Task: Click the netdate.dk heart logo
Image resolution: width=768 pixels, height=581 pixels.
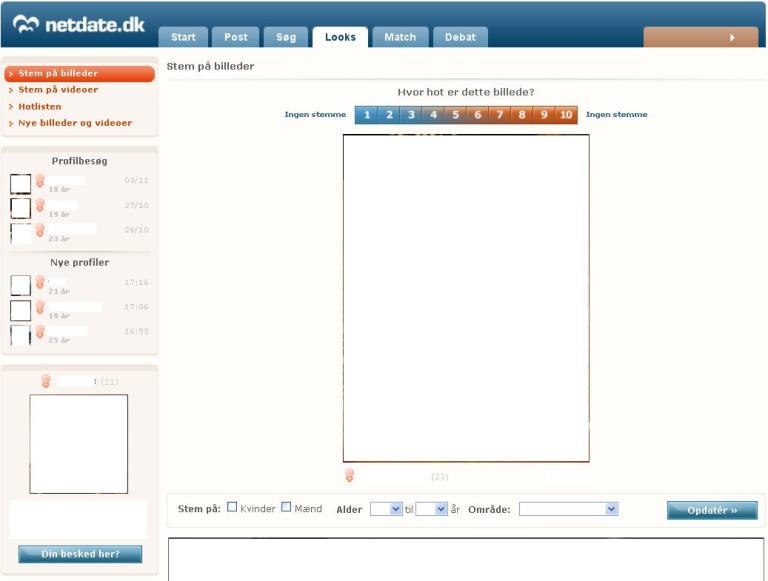Action: point(25,24)
